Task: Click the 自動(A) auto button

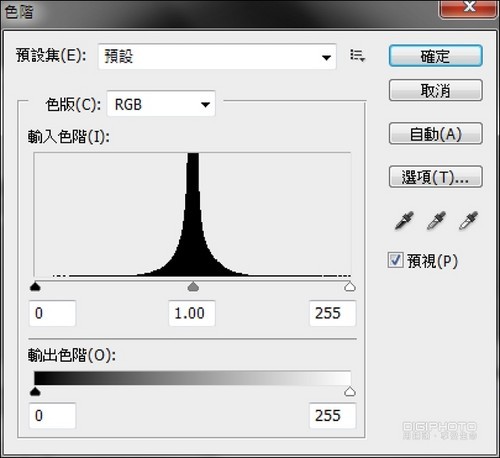Action: pos(436,134)
